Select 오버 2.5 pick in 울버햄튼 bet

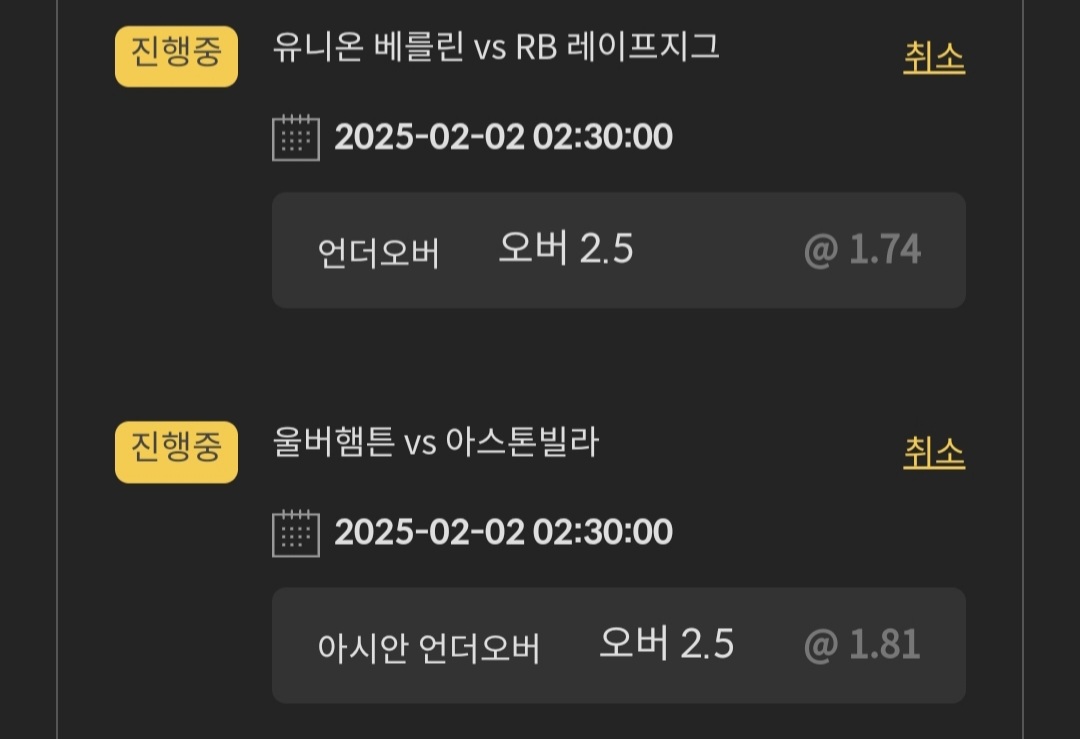[x=666, y=644]
